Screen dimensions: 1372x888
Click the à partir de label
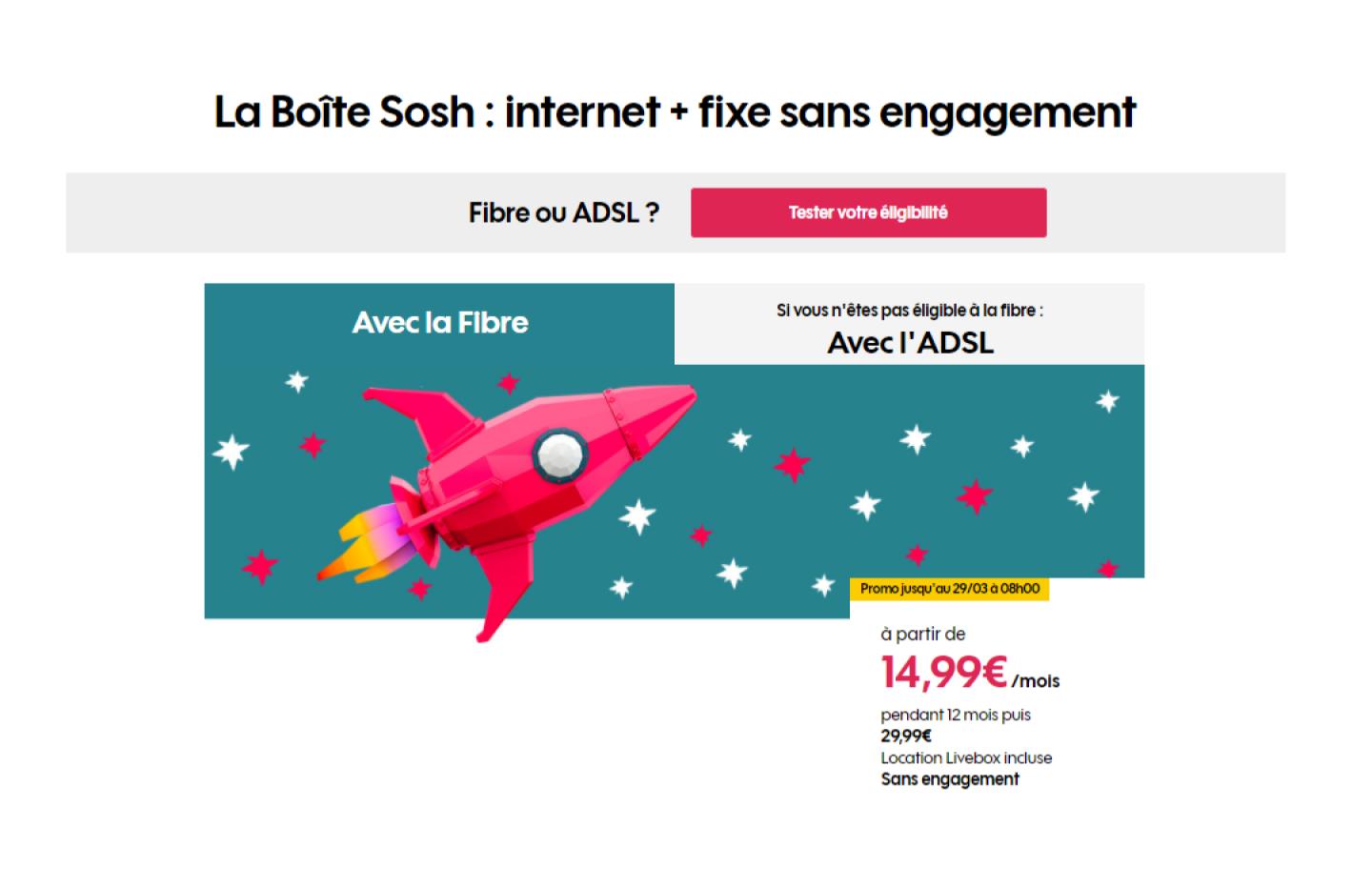coord(922,635)
